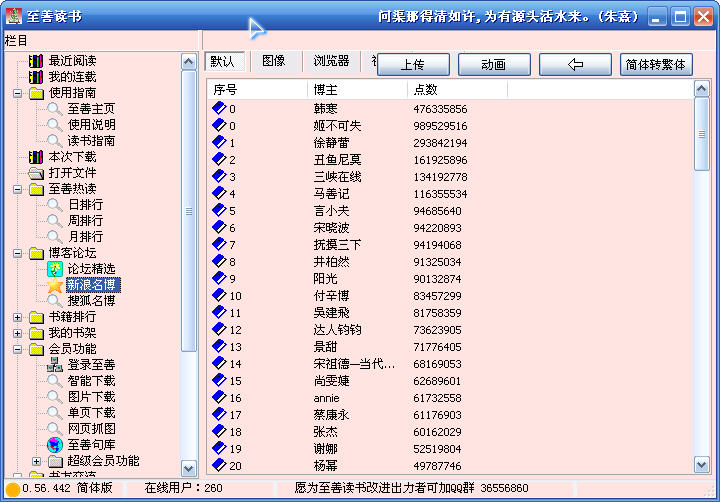Click the book icon in the 景甜 row
The width and height of the screenshot is (720, 502).
219,346
